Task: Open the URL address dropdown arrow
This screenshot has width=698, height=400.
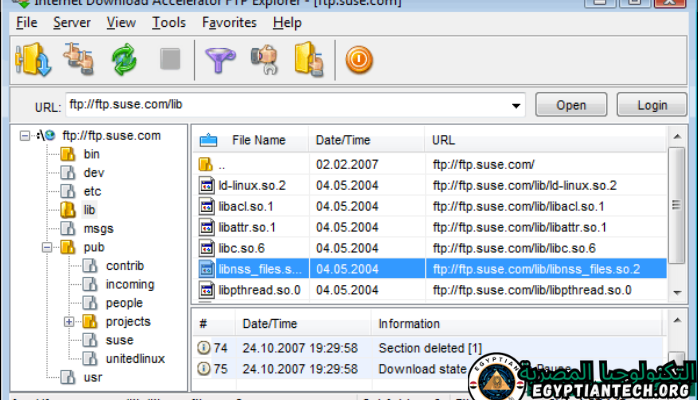Action: tap(515, 105)
